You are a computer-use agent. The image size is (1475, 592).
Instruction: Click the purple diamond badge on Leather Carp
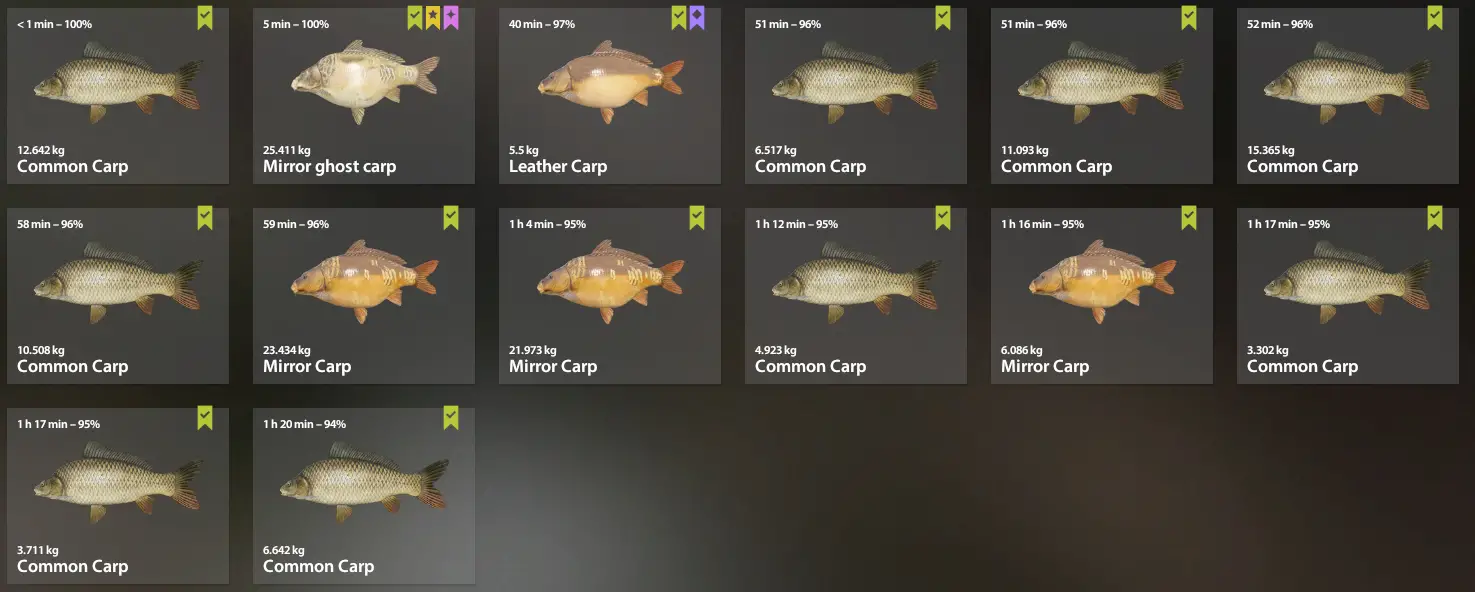point(697,18)
